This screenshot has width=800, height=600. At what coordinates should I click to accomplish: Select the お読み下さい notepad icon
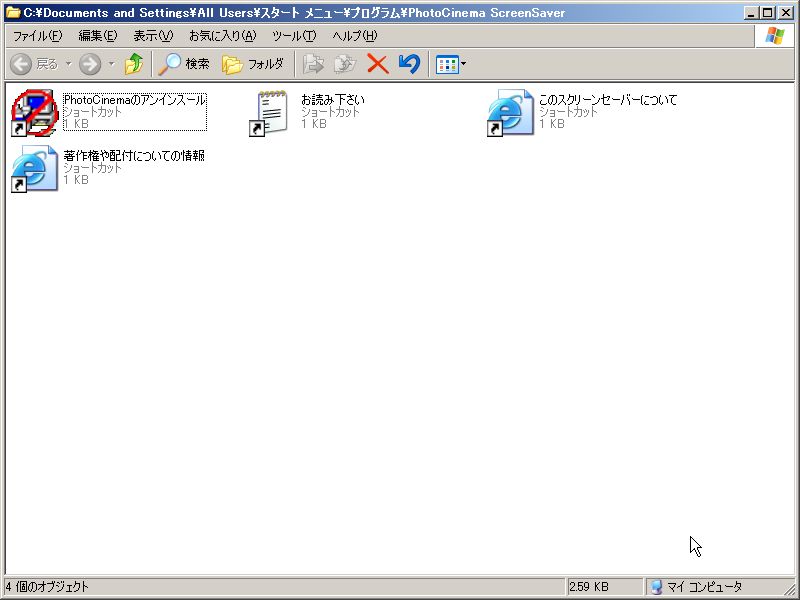(271, 113)
